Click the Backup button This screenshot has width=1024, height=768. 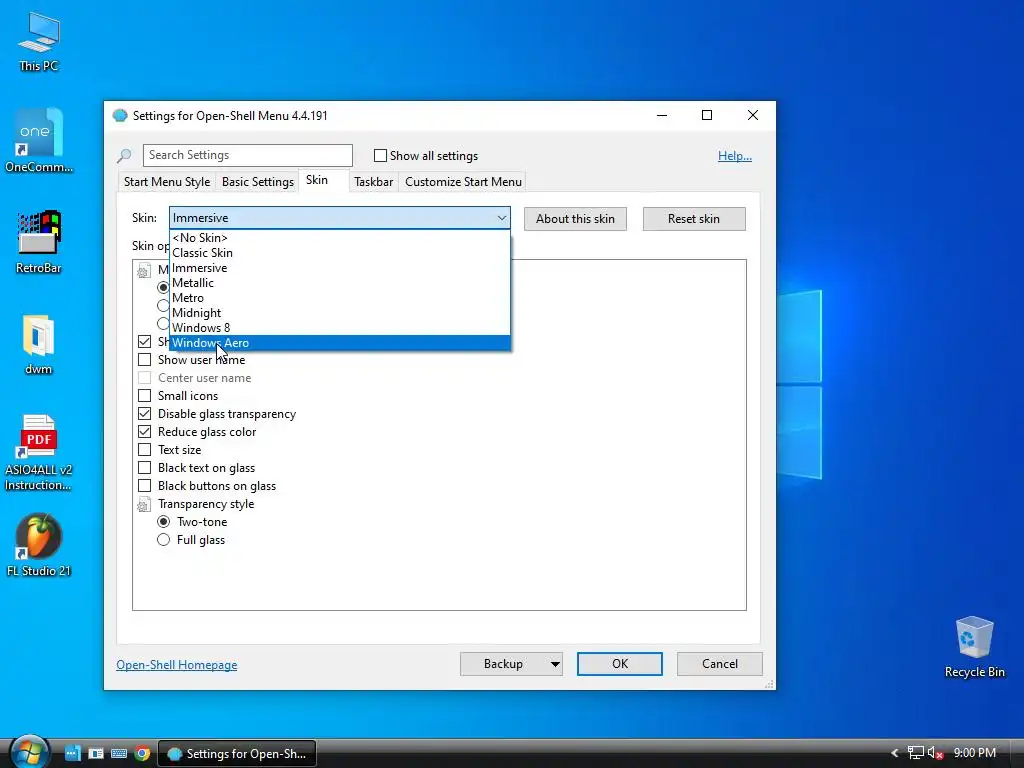tap(504, 664)
